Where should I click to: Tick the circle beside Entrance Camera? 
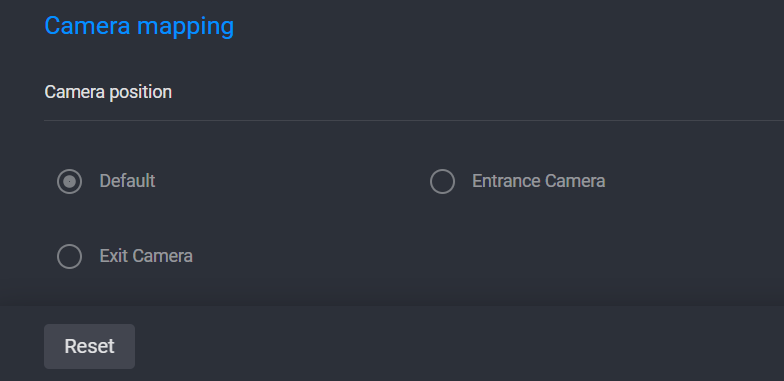442,182
